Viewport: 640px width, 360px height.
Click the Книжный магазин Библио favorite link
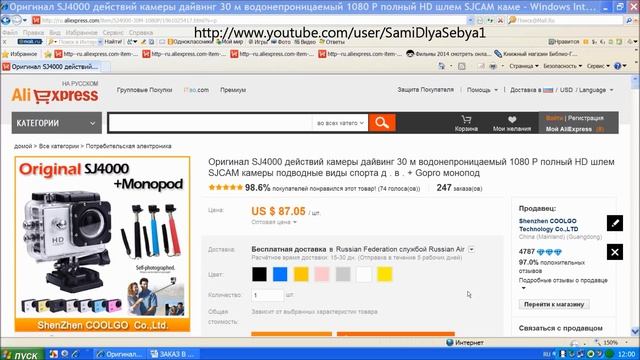536,54
